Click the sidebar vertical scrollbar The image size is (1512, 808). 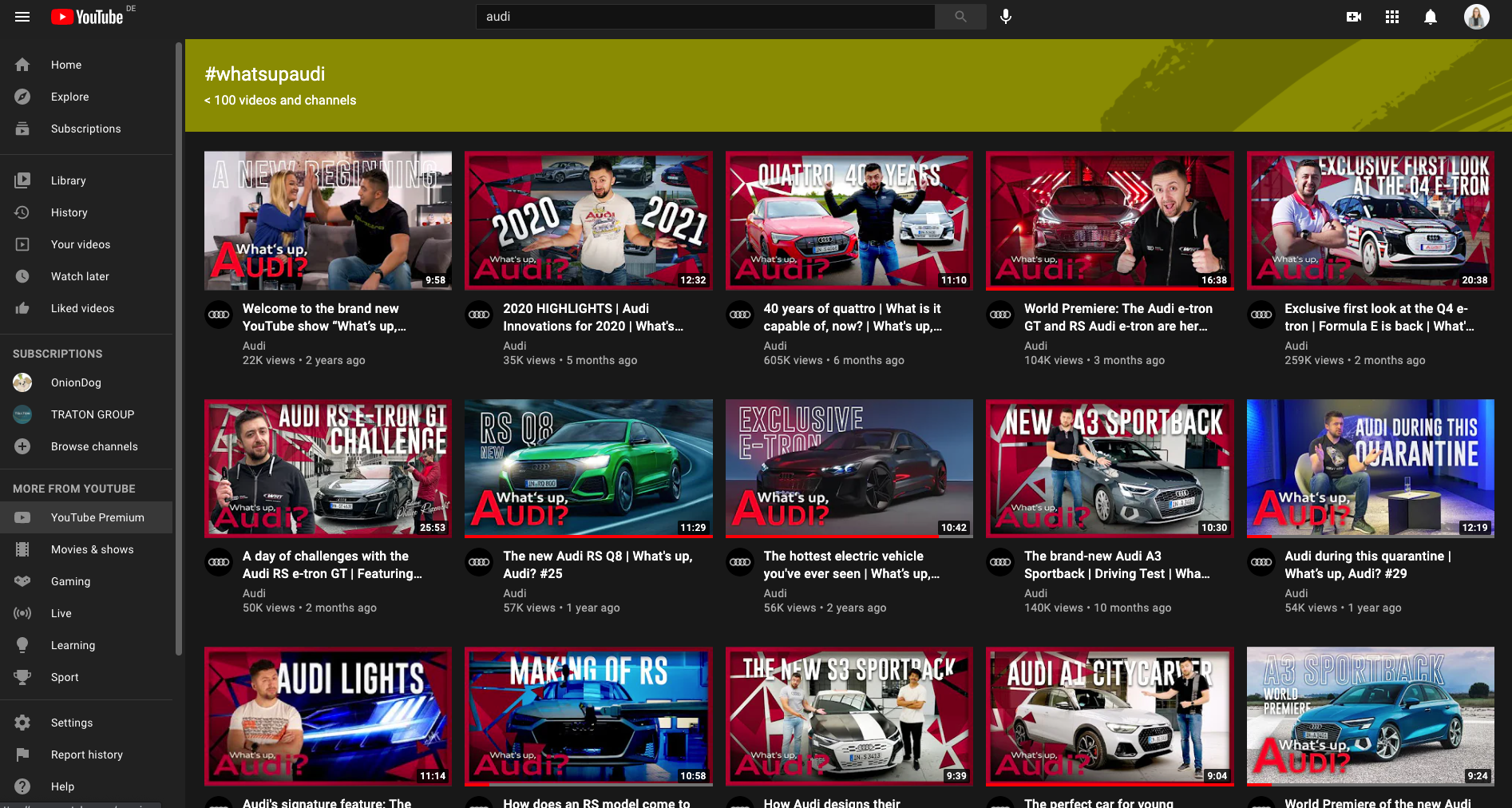point(179,348)
